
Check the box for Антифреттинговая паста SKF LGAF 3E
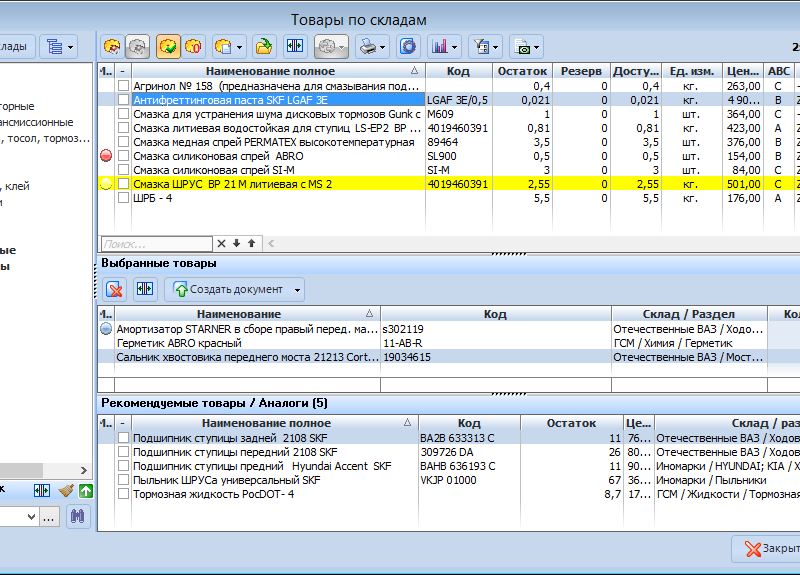(123, 99)
